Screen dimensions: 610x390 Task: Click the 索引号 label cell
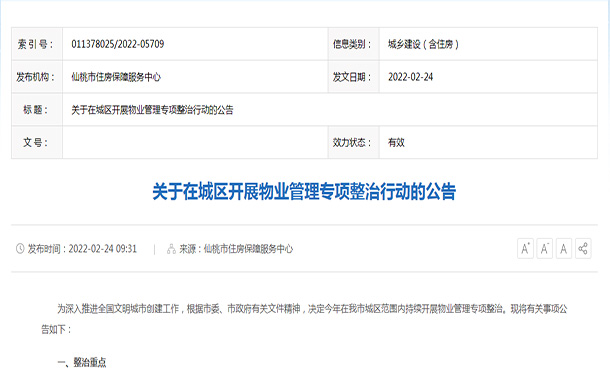click(37, 44)
